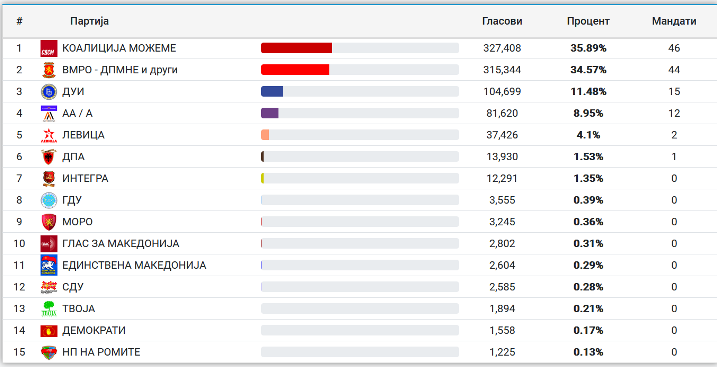The image size is (717, 367).
Task: Click the # column header
Action: (19, 21)
